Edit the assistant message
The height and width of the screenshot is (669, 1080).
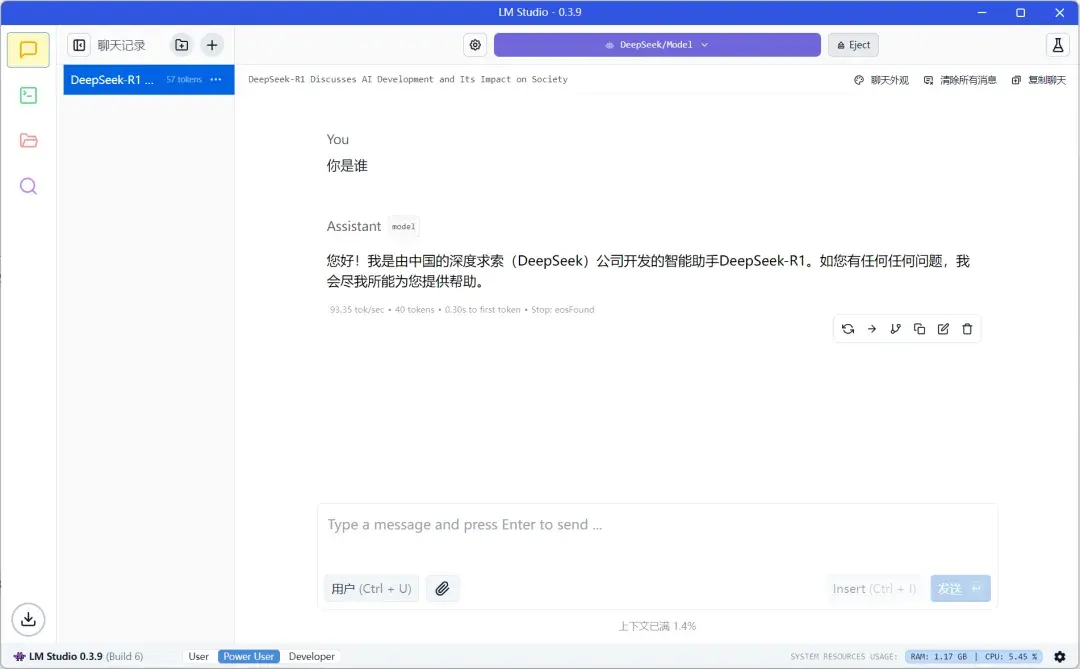(x=944, y=329)
